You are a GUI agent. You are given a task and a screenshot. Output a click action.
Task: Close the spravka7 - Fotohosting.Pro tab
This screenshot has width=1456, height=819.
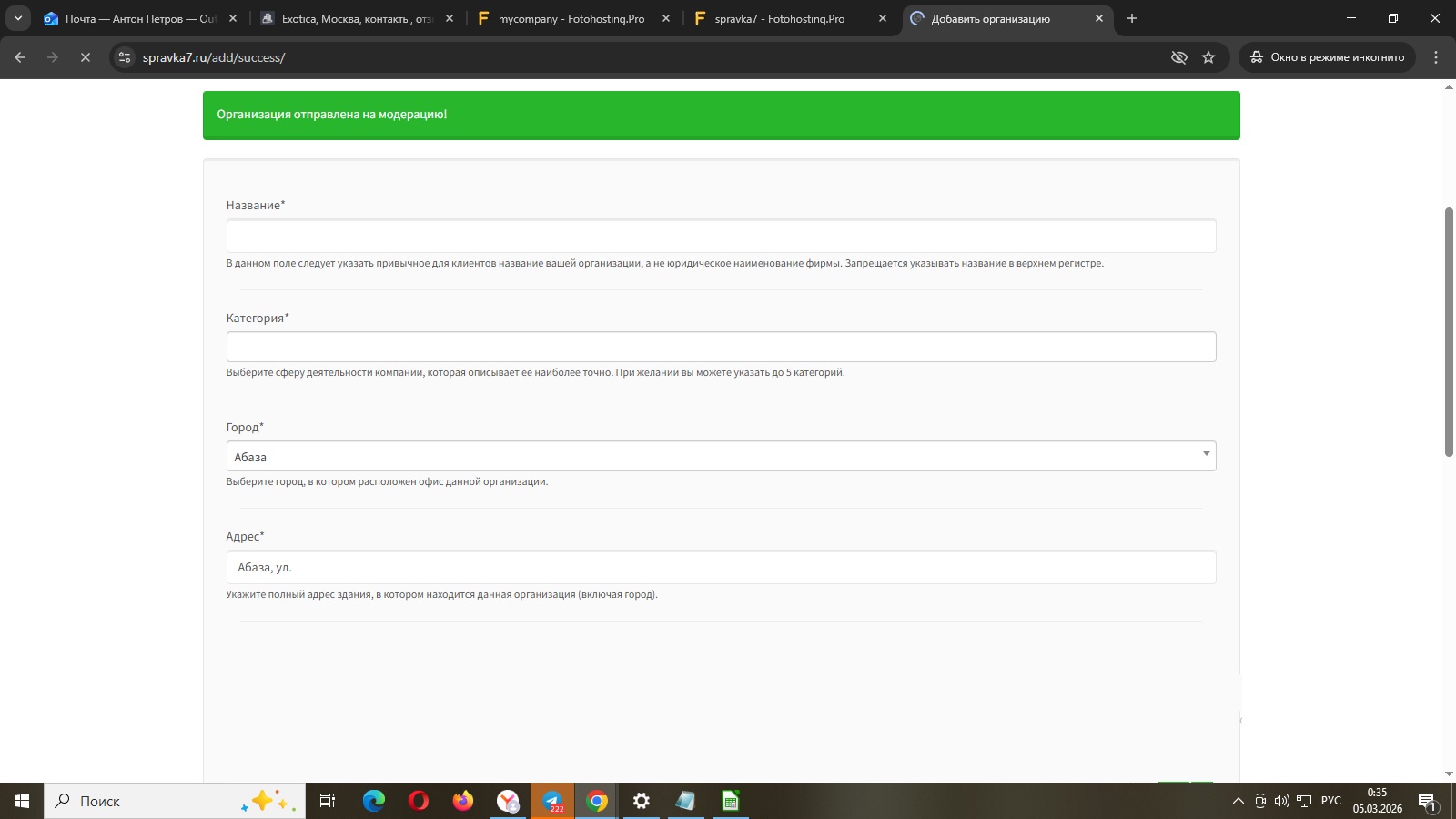(x=883, y=18)
